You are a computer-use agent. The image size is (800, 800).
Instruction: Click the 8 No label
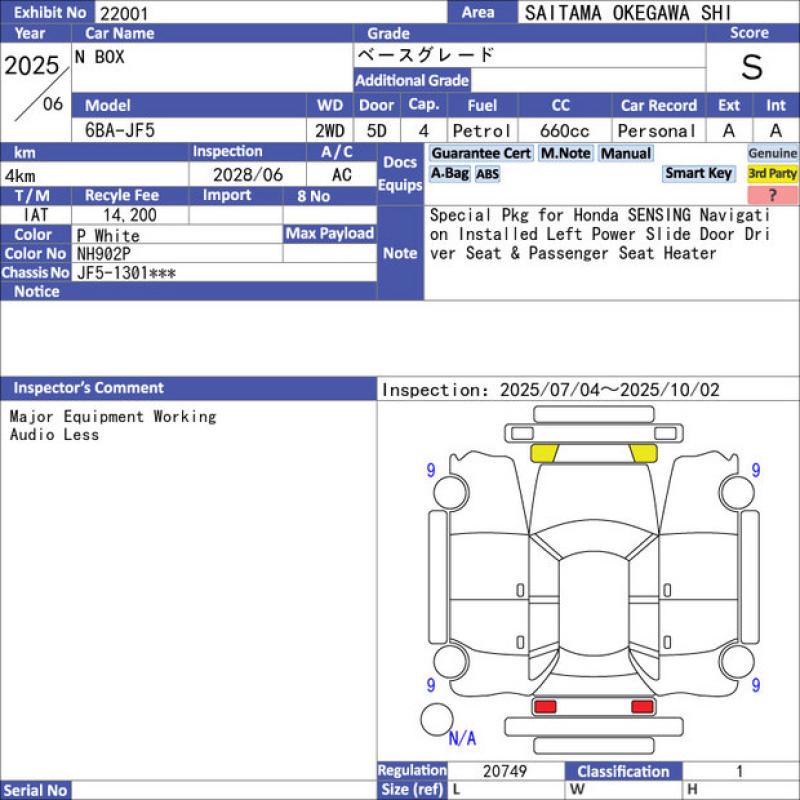(x=313, y=196)
